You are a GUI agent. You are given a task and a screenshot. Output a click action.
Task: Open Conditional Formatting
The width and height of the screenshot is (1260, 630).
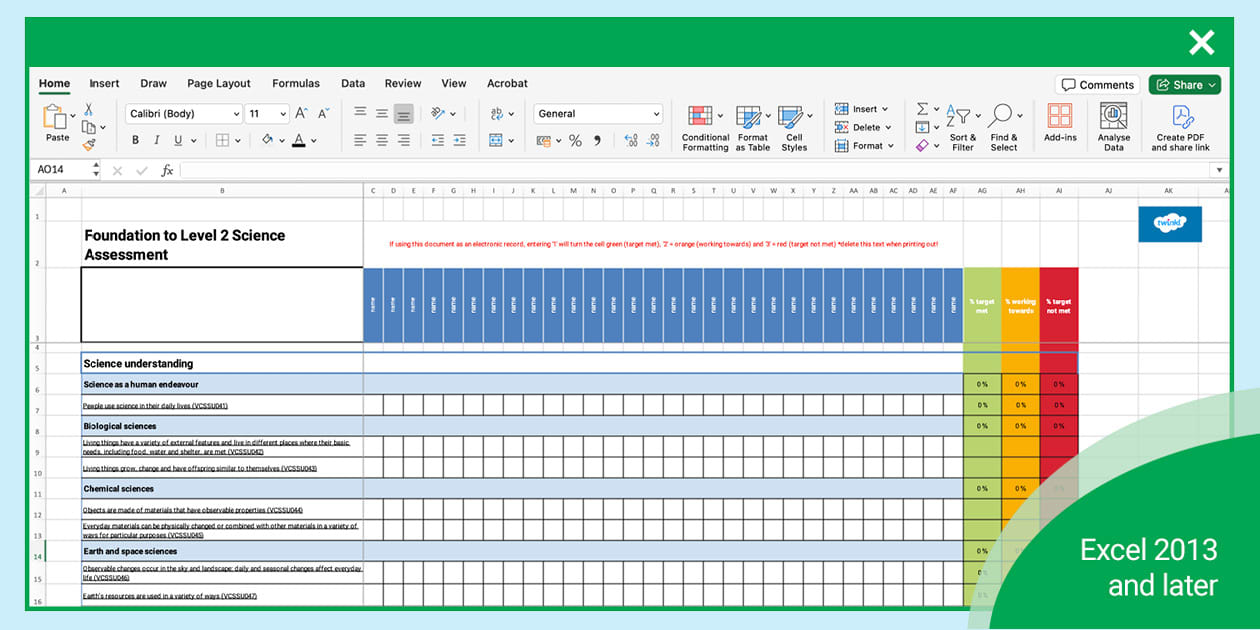coord(705,128)
